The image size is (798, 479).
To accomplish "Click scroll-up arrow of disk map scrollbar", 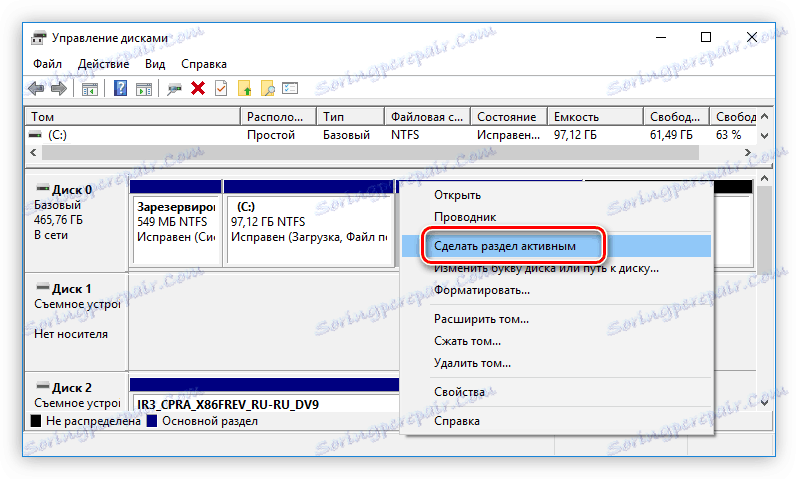I will [764, 178].
